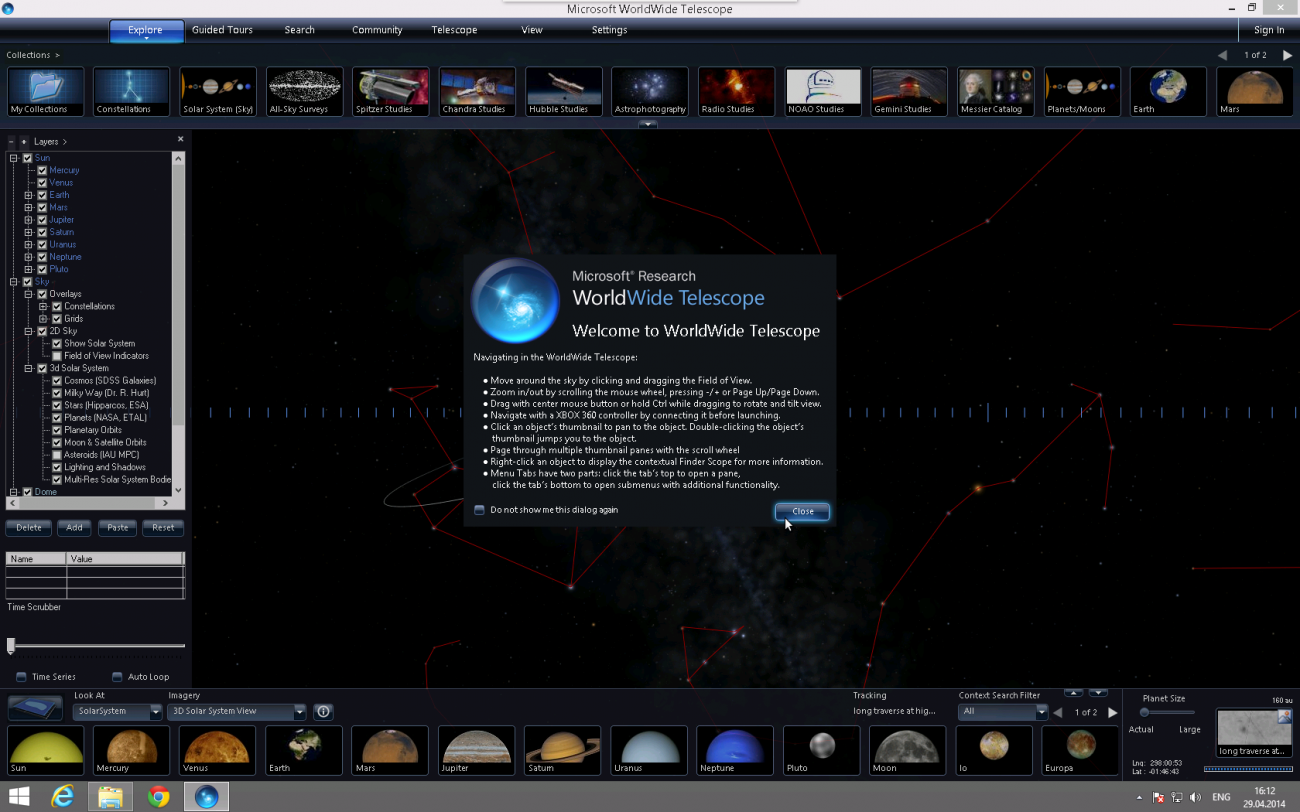Click the Time Scrubber slider handle

tap(11, 646)
